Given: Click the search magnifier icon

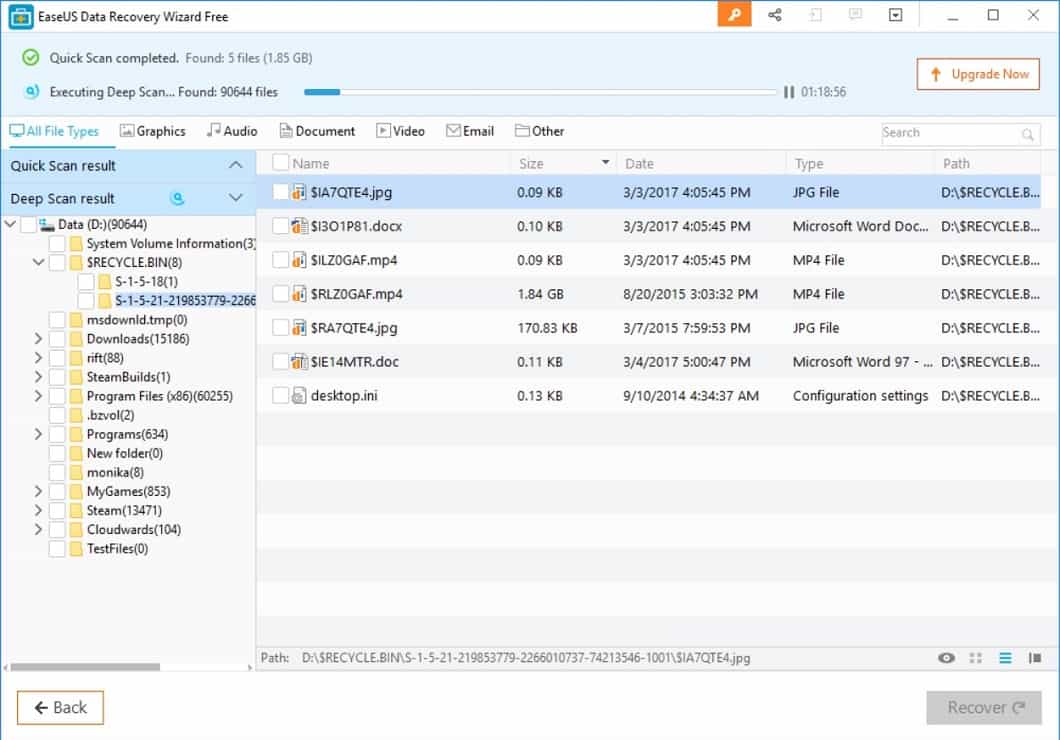Looking at the screenshot, I should (1028, 134).
